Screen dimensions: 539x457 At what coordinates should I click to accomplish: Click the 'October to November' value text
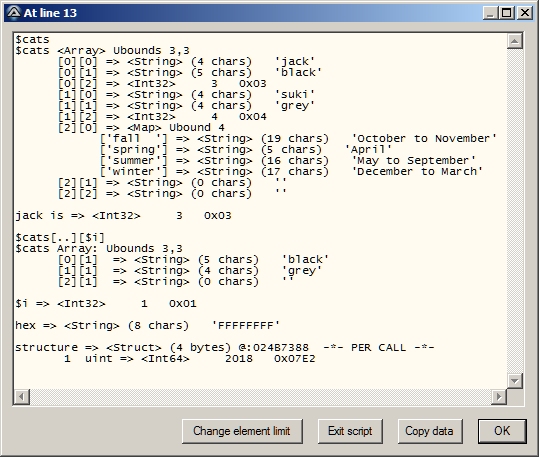[x=424, y=139]
